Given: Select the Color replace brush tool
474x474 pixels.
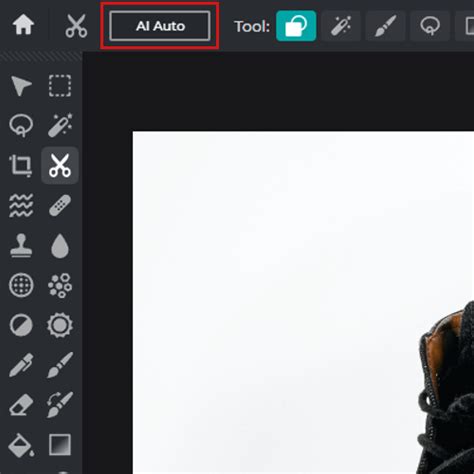Looking at the screenshot, I should [60, 405].
